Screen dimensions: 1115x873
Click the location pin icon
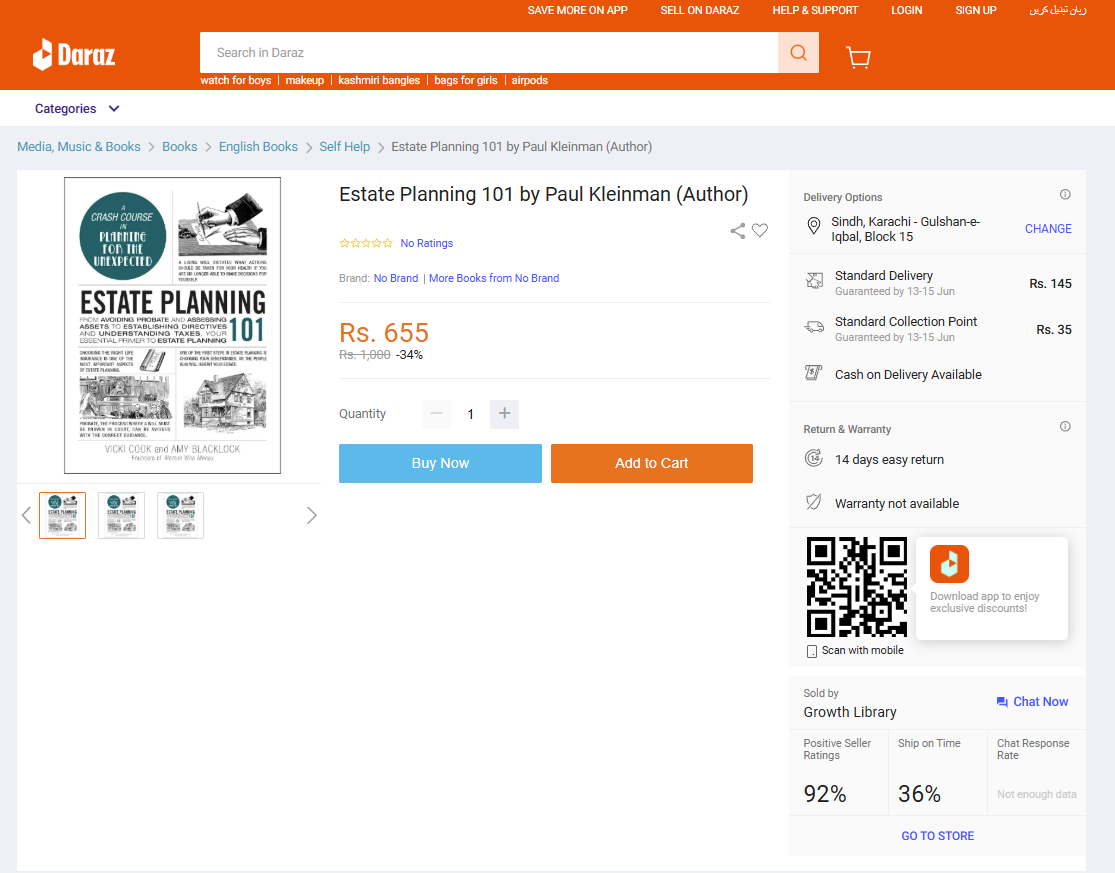pyautogui.click(x=813, y=226)
